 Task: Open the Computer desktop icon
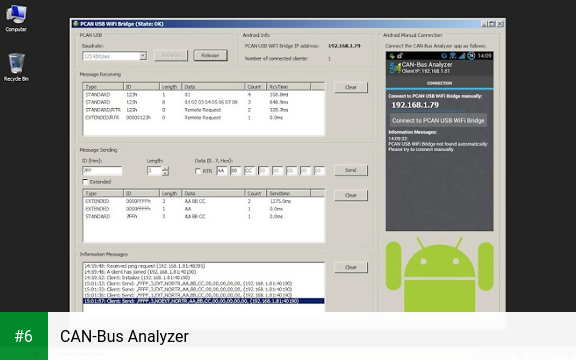[x=16, y=18]
